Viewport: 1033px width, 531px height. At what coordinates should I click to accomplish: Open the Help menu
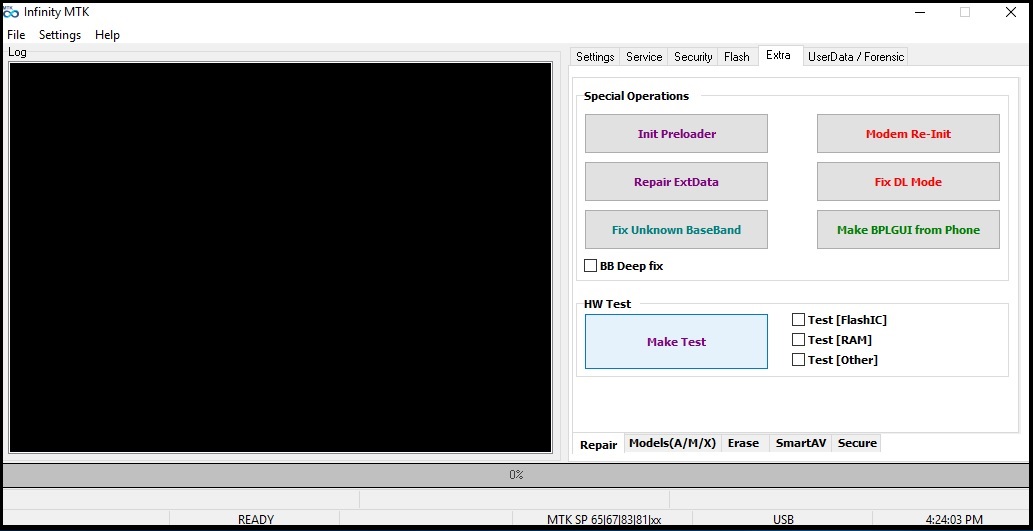(107, 35)
